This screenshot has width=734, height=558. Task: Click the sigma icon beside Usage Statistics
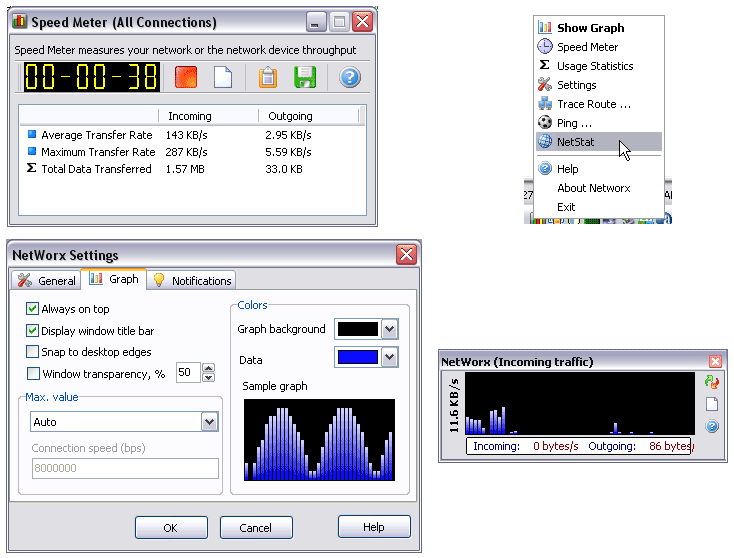(x=544, y=65)
